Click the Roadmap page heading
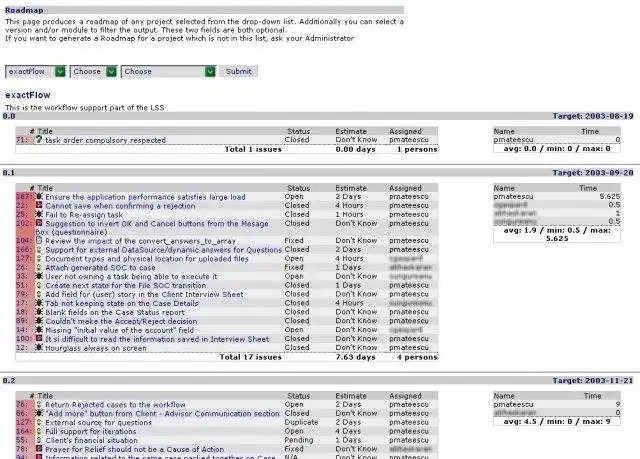Image resolution: width=640 pixels, height=459 pixels. [24, 10]
